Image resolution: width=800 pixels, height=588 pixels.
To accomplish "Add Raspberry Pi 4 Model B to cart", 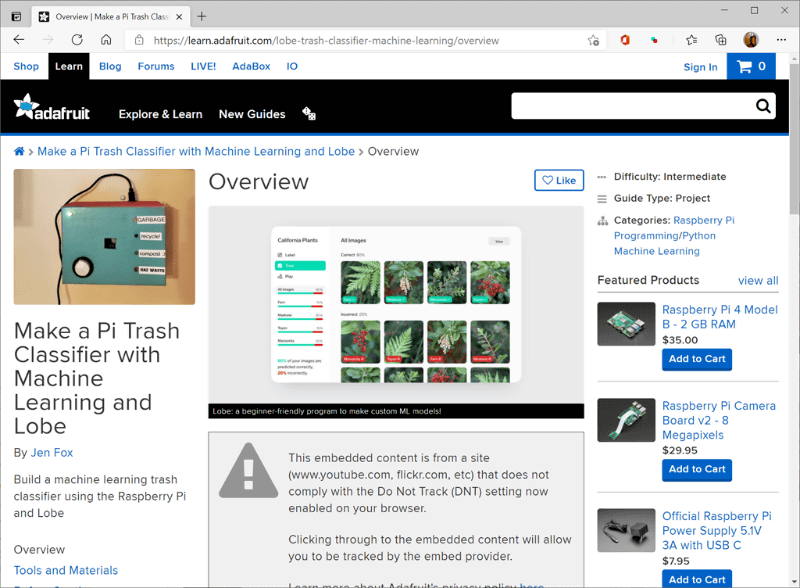I will point(697,359).
